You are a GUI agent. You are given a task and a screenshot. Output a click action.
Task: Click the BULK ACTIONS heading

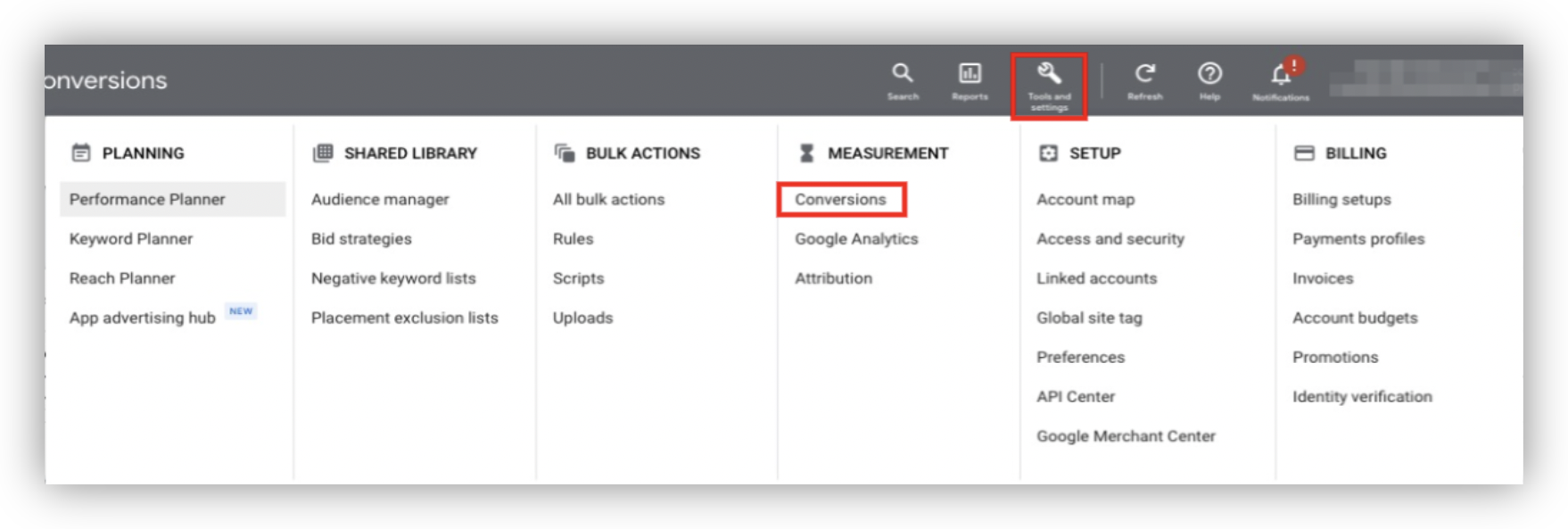(643, 153)
